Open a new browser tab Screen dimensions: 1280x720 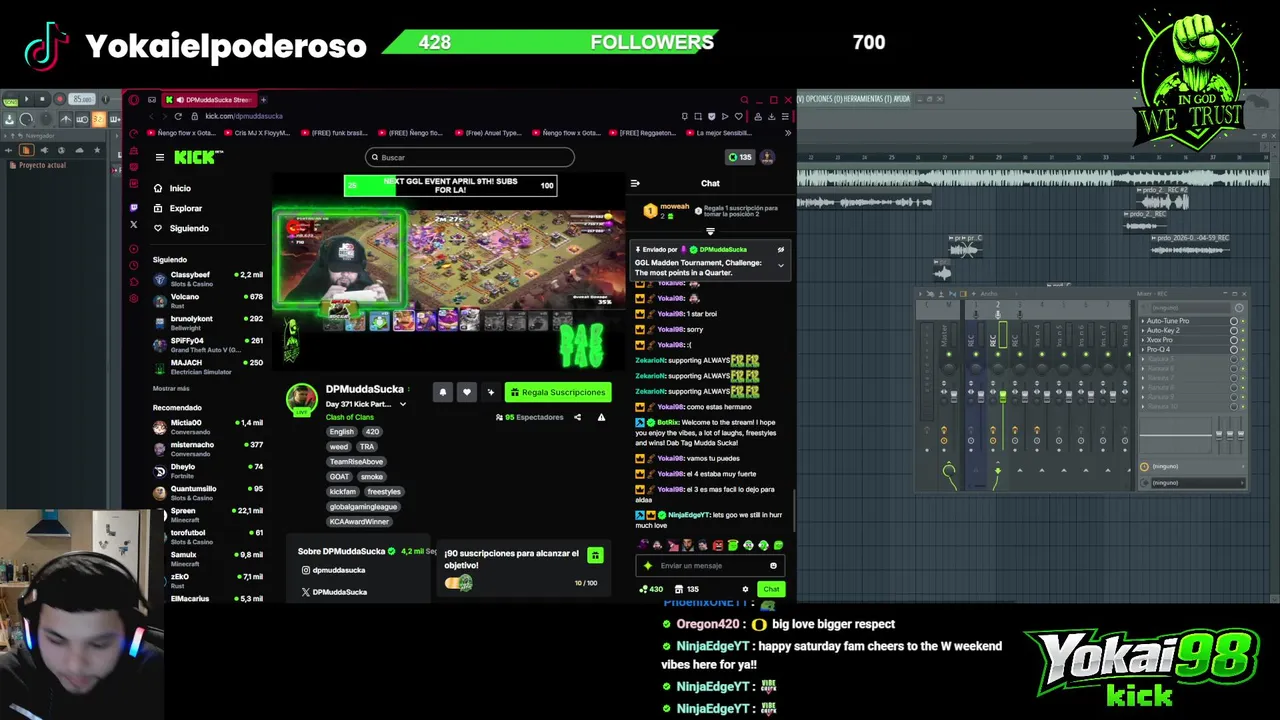263,99
